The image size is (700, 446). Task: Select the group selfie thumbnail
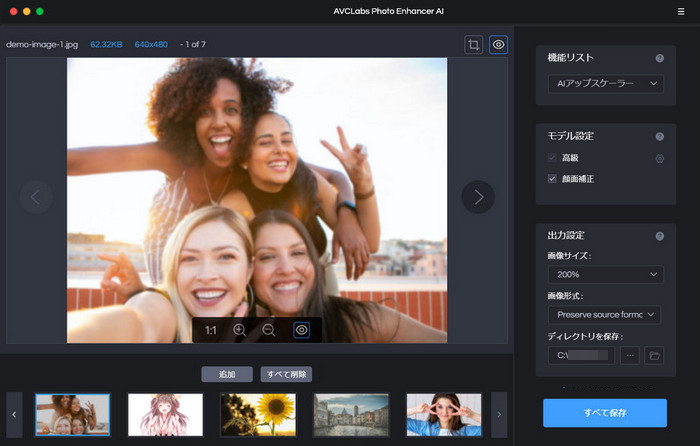[x=73, y=415]
